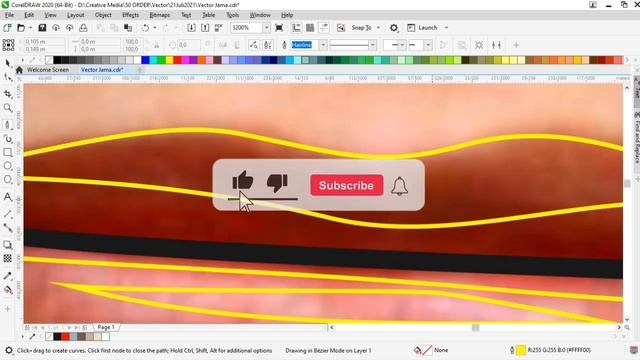Open the File menu

[9, 15]
